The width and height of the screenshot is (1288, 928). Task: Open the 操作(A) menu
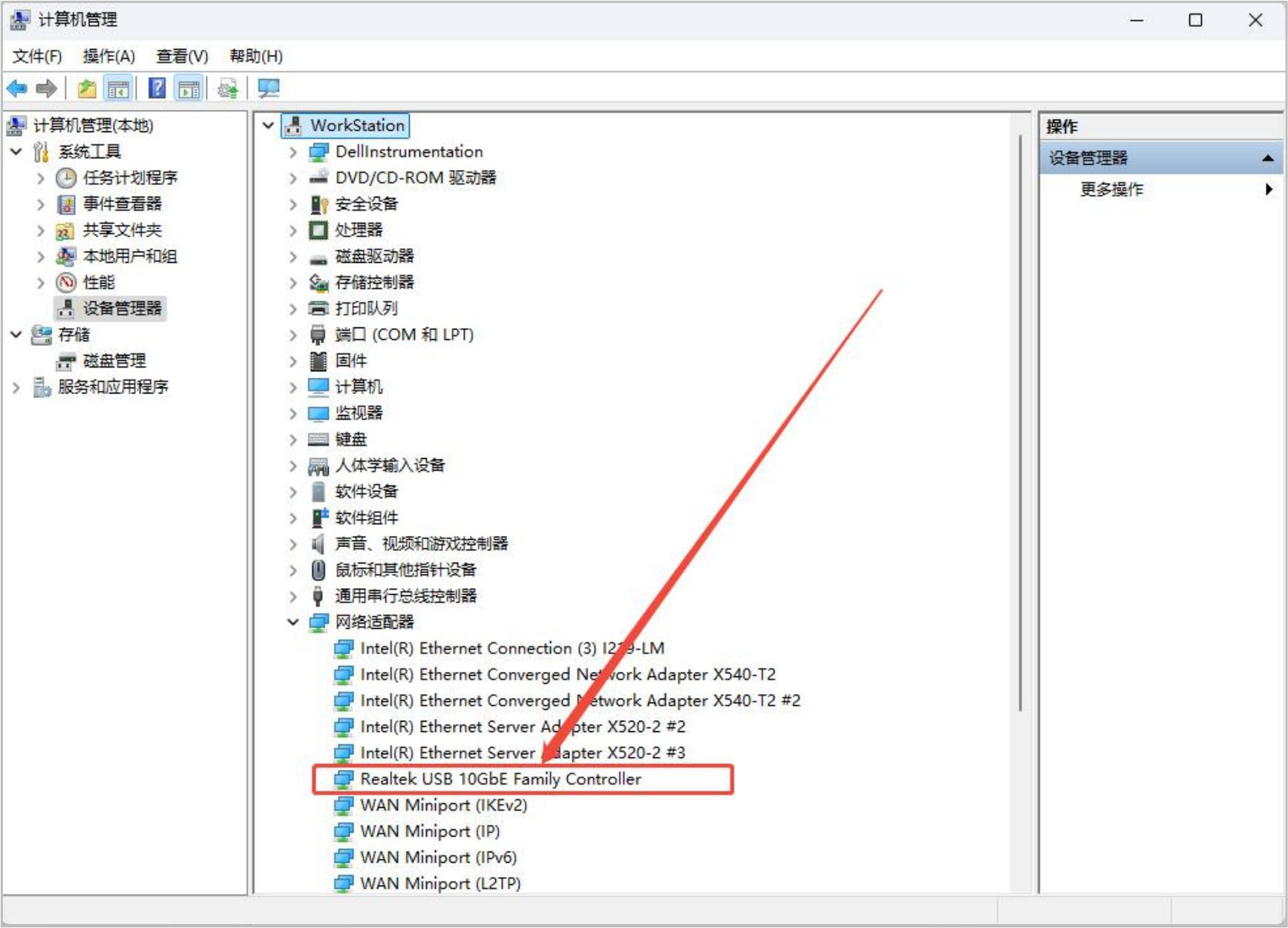(x=108, y=56)
